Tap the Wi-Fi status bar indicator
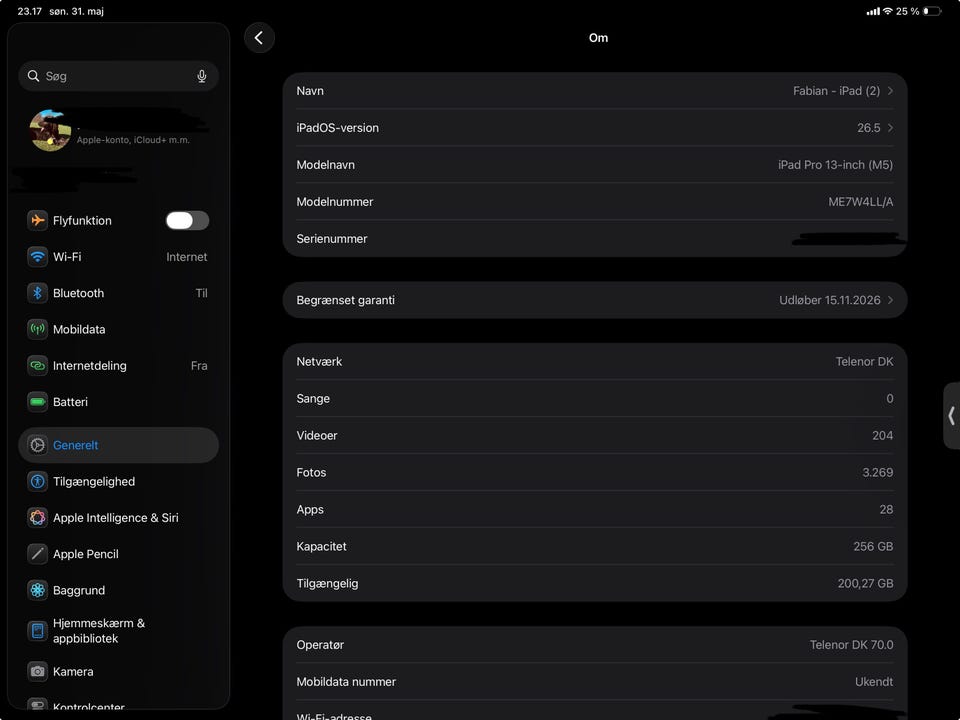The image size is (960, 720). tap(888, 11)
